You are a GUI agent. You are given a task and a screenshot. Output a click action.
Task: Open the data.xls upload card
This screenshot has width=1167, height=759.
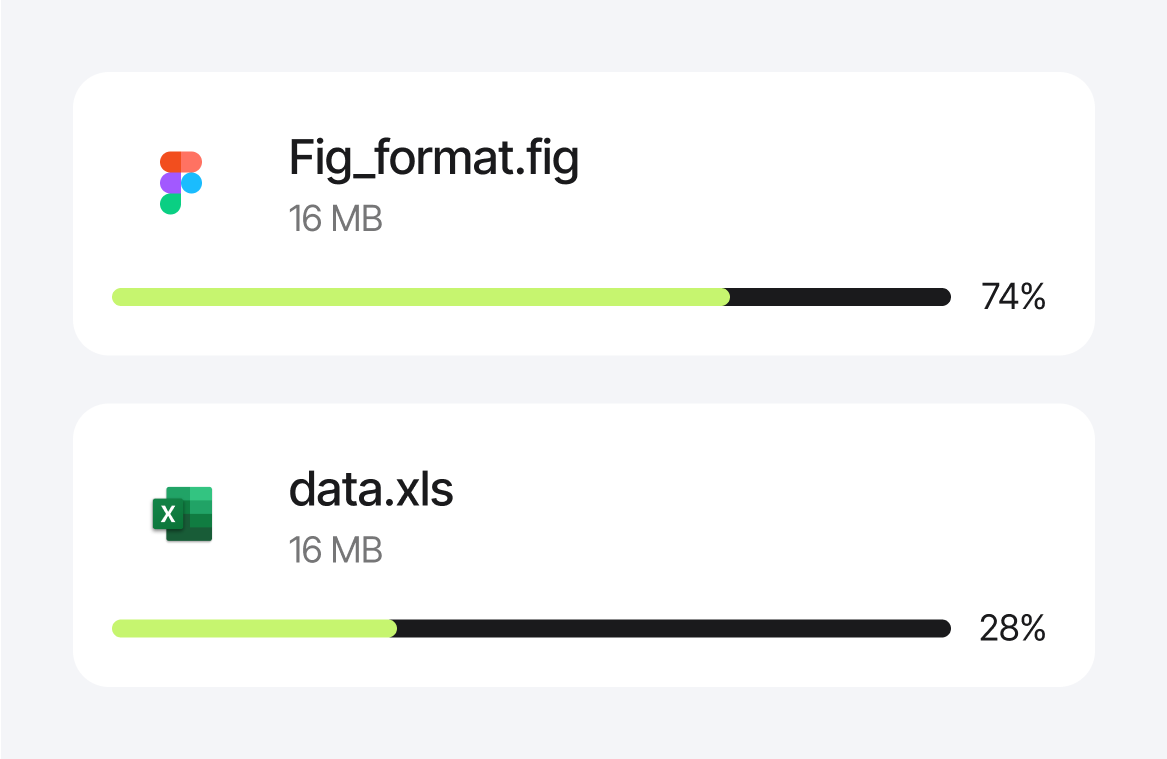[x=584, y=544]
